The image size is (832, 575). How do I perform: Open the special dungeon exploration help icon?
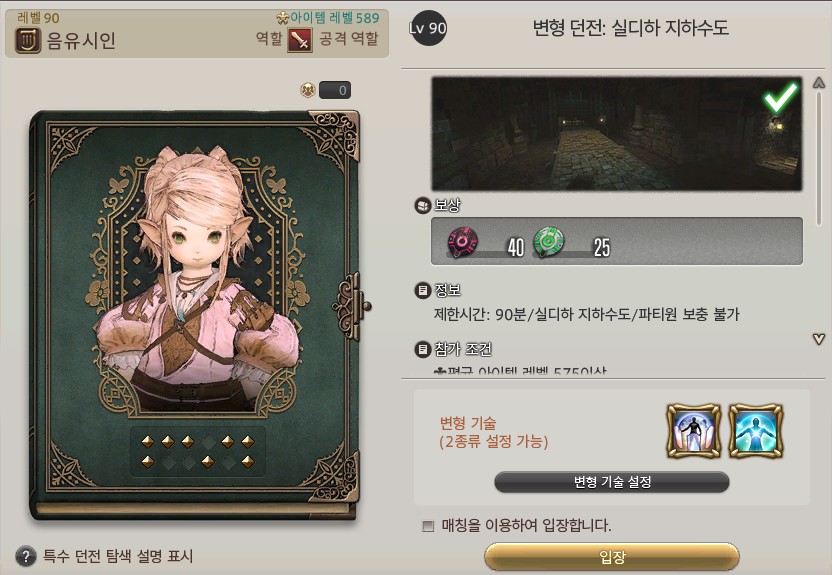coord(25,556)
